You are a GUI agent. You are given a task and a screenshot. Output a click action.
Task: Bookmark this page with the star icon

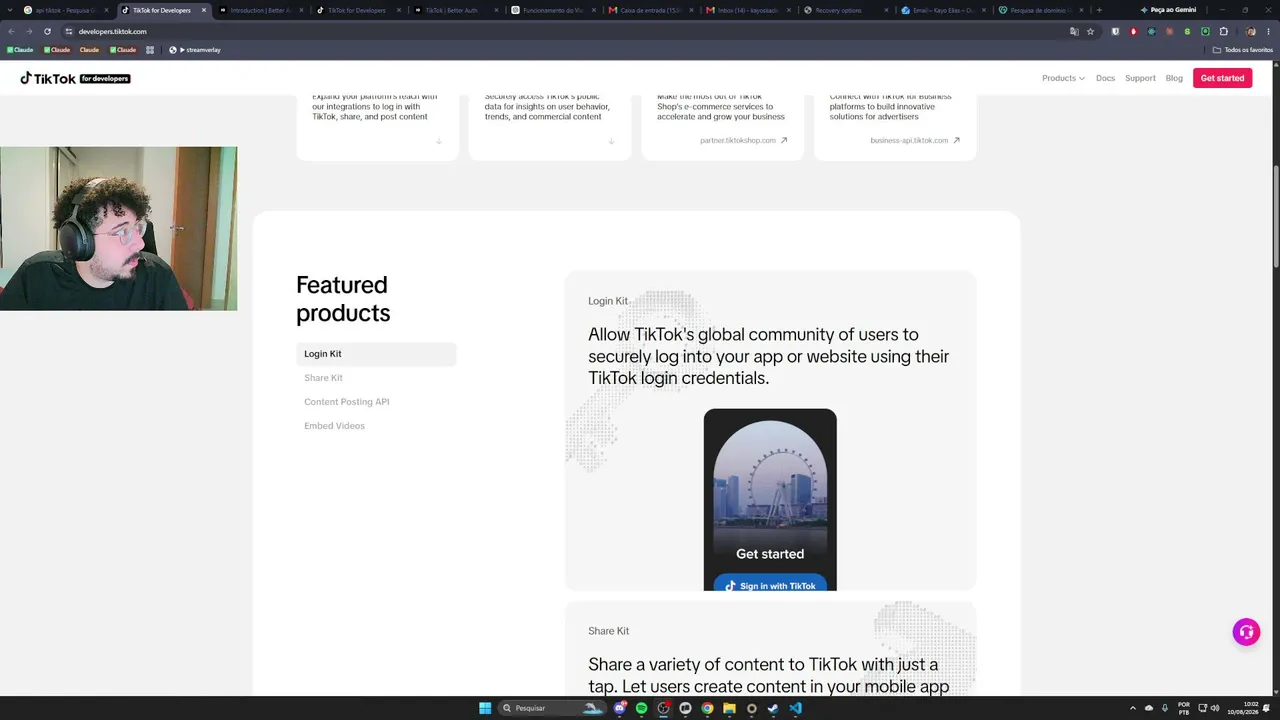pyautogui.click(x=1090, y=31)
